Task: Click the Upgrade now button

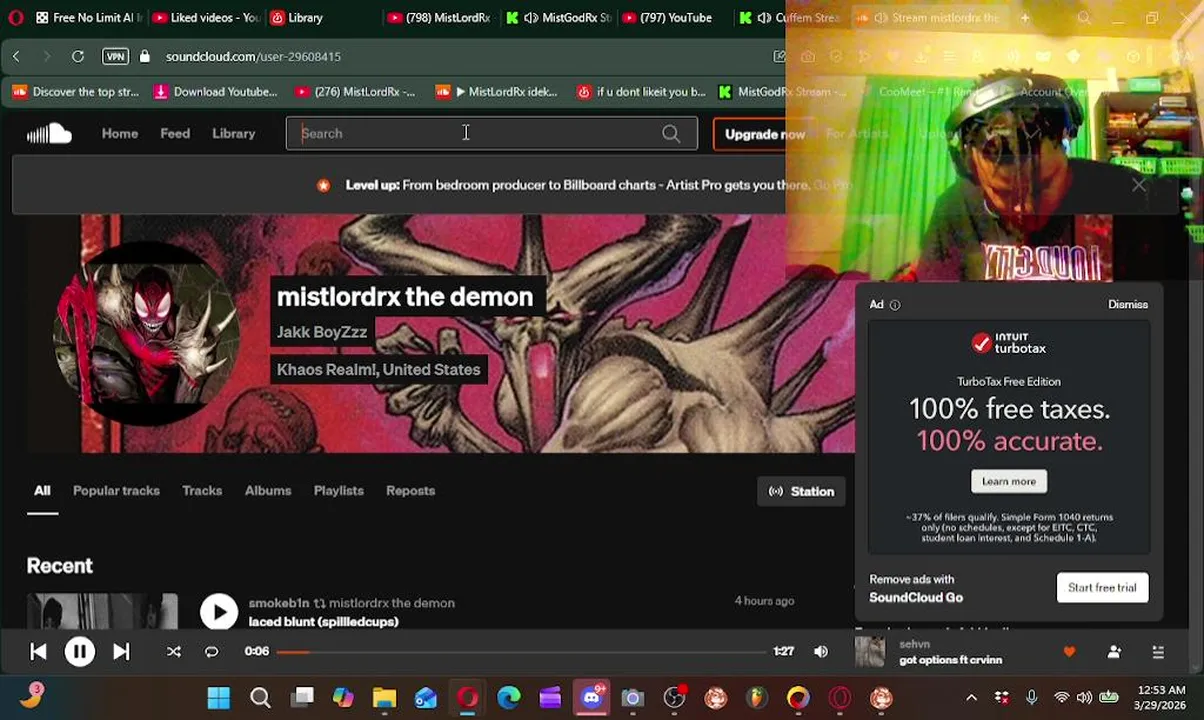Action: [764, 134]
